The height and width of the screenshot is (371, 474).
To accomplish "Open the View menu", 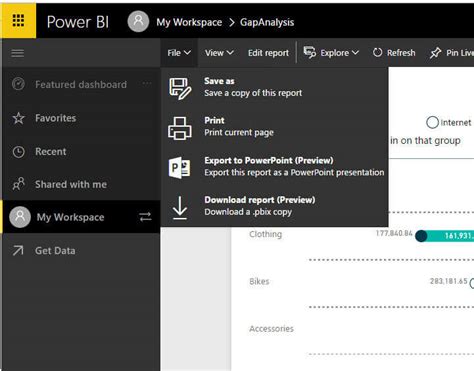I will click(x=219, y=53).
